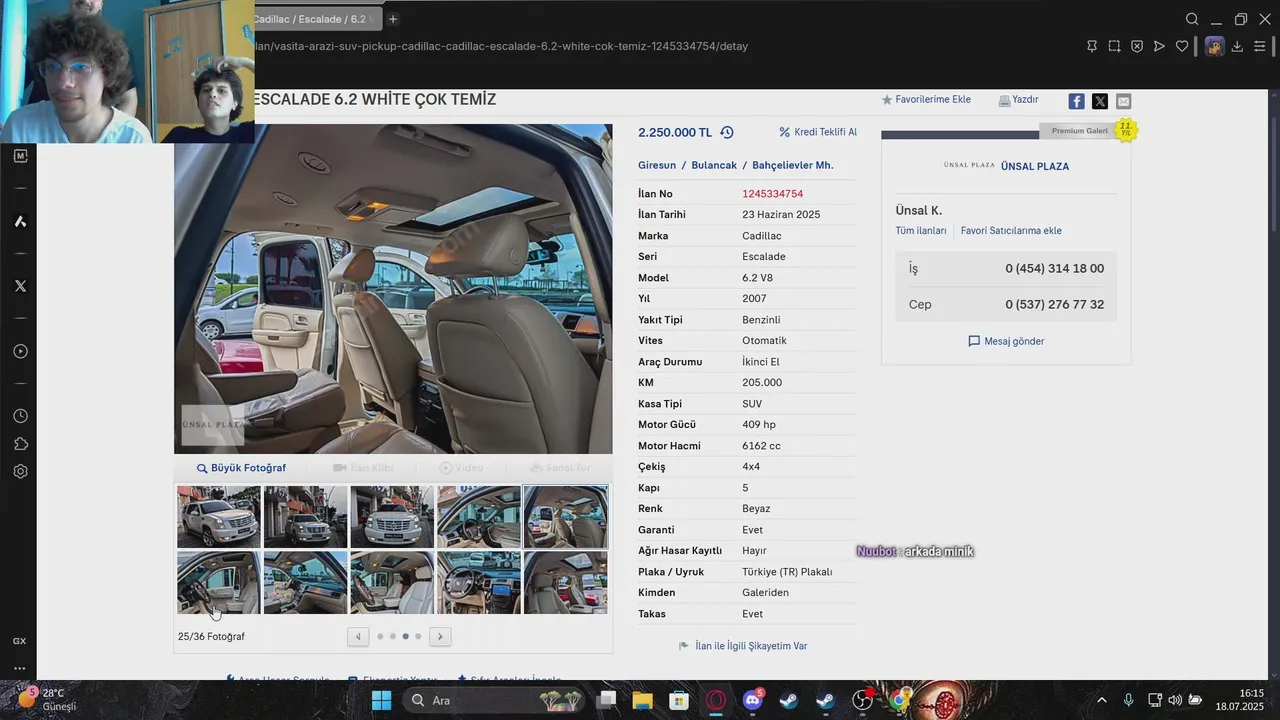The width and height of the screenshot is (1280, 720).
Task: Share listing via X icon on page
Action: coord(1100,101)
